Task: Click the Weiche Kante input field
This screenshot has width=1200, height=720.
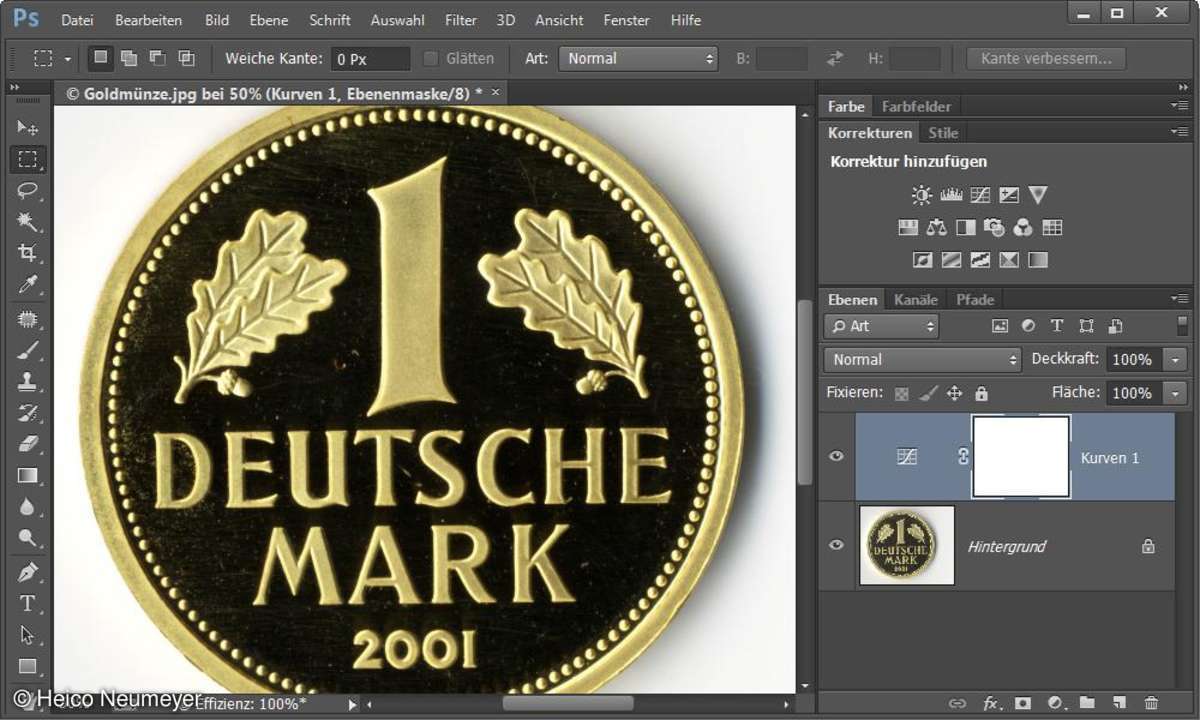Action: [370, 59]
